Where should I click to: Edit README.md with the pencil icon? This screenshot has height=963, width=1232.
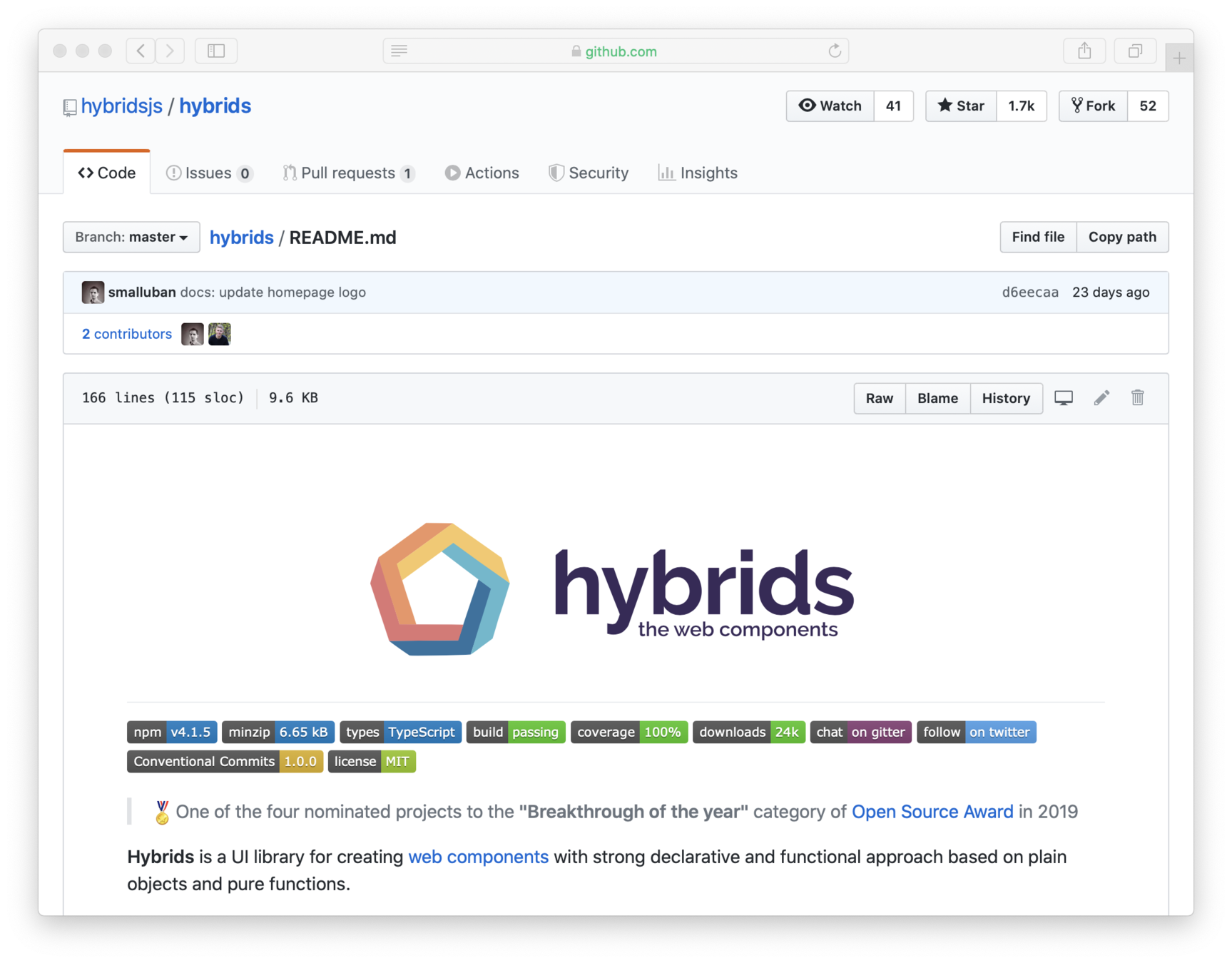[1101, 398]
